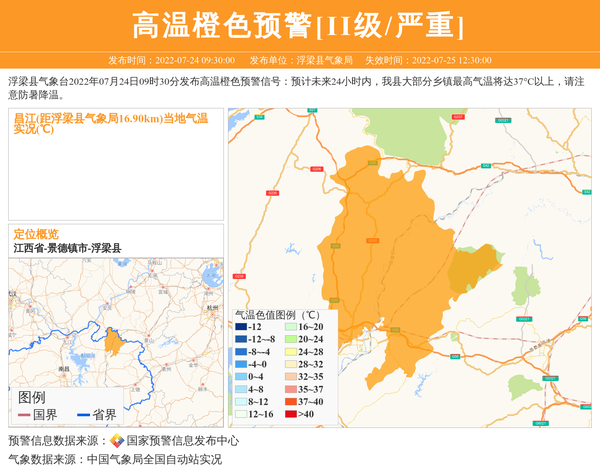Image resolution: width=600 pixels, height=471 pixels.
Task: Select the 0~4 blue legend swatch
Action: [240, 377]
